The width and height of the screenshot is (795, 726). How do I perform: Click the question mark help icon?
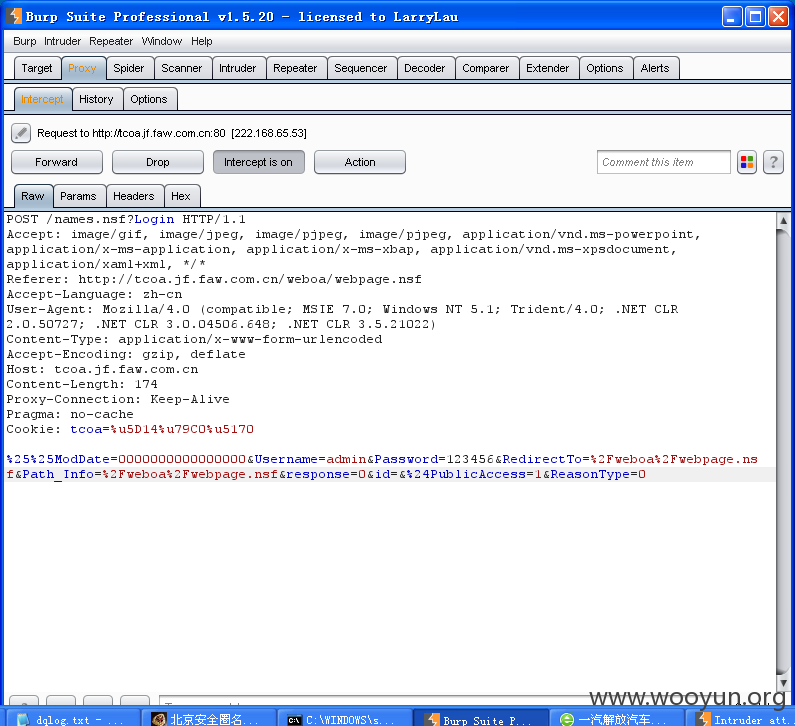coord(773,162)
